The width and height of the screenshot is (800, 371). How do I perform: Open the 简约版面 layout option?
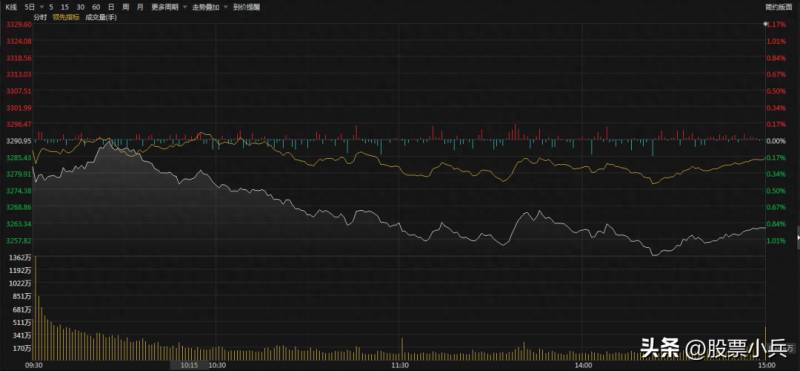tap(778, 7)
